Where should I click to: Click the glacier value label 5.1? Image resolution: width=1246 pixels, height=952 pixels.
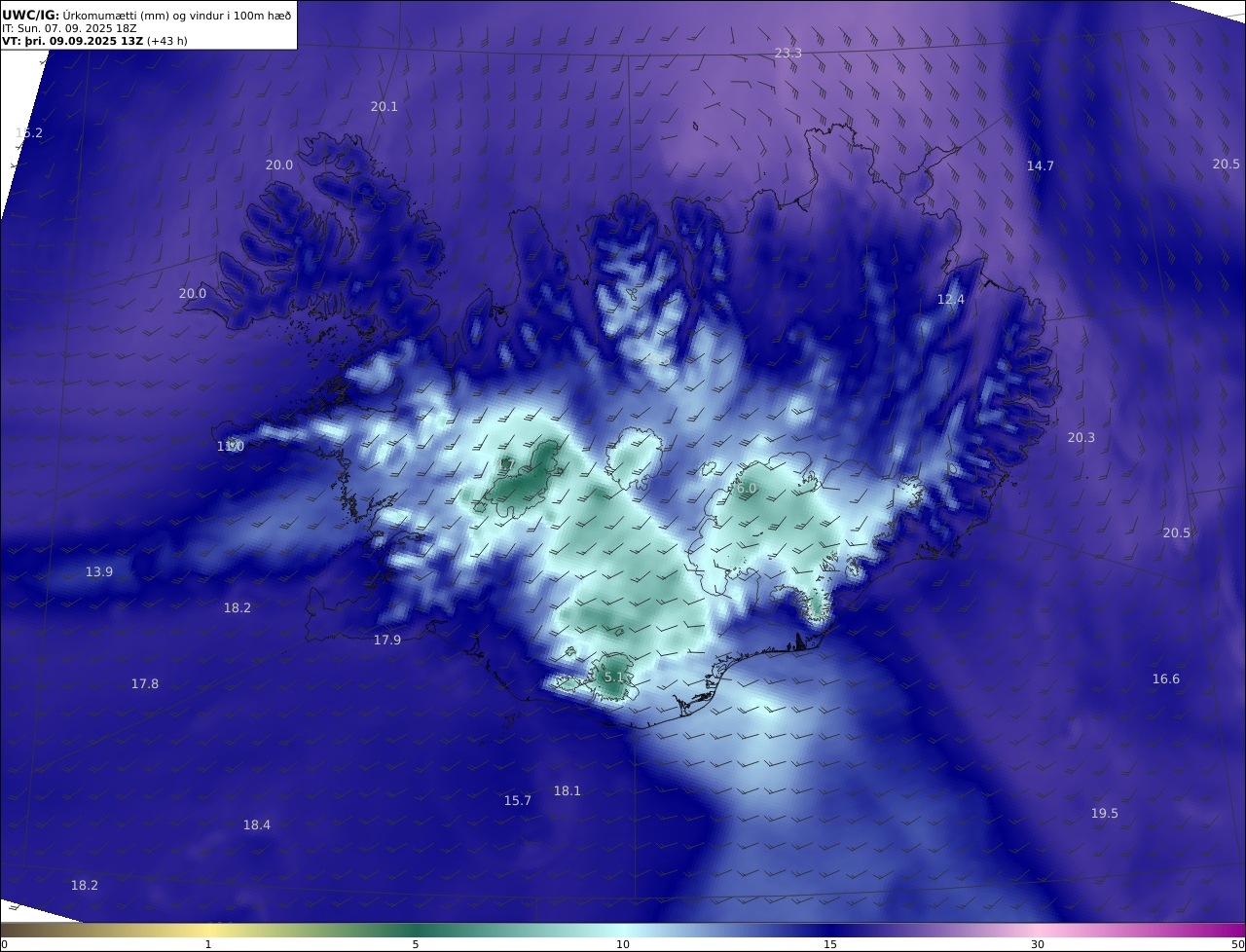pos(613,677)
